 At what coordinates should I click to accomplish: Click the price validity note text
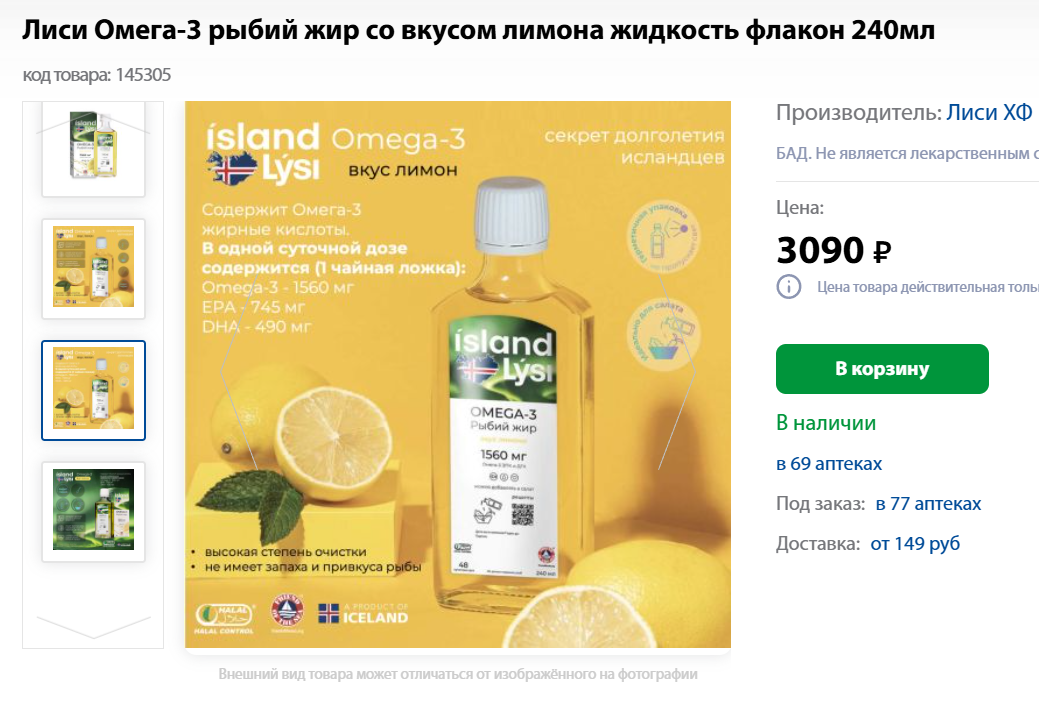tap(928, 287)
